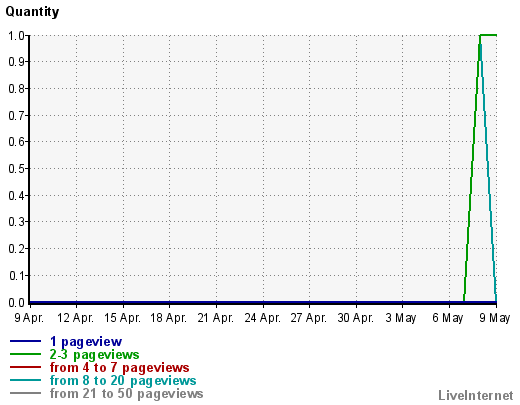Click the 30 Apr. axis date label
The image size is (520, 405).
click(355, 318)
